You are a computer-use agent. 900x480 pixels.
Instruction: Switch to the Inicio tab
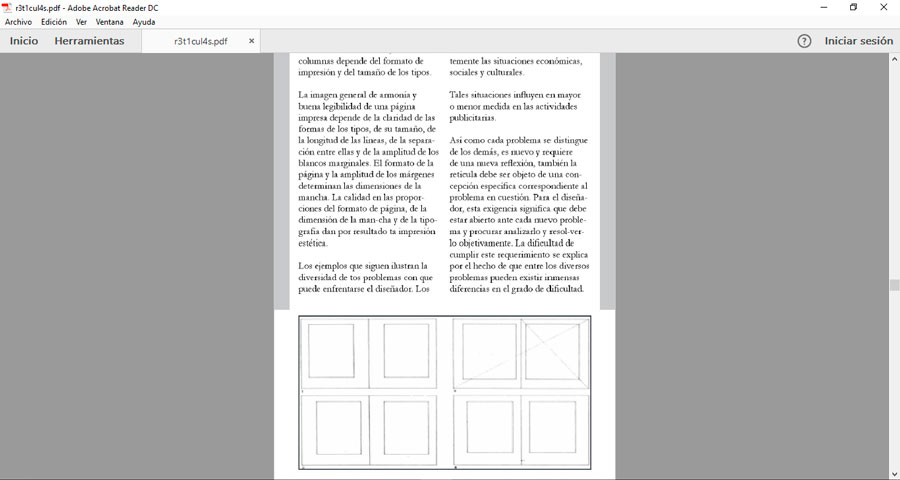pyautogui.click(x=24, y=41)
